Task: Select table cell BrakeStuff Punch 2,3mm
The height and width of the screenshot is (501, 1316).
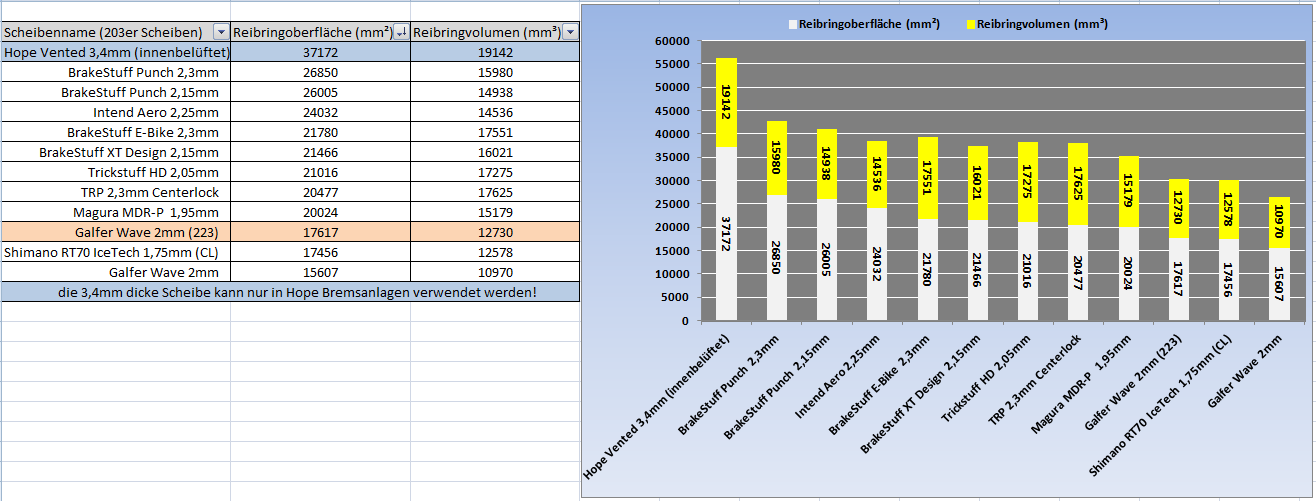Action: click(116, 73)
